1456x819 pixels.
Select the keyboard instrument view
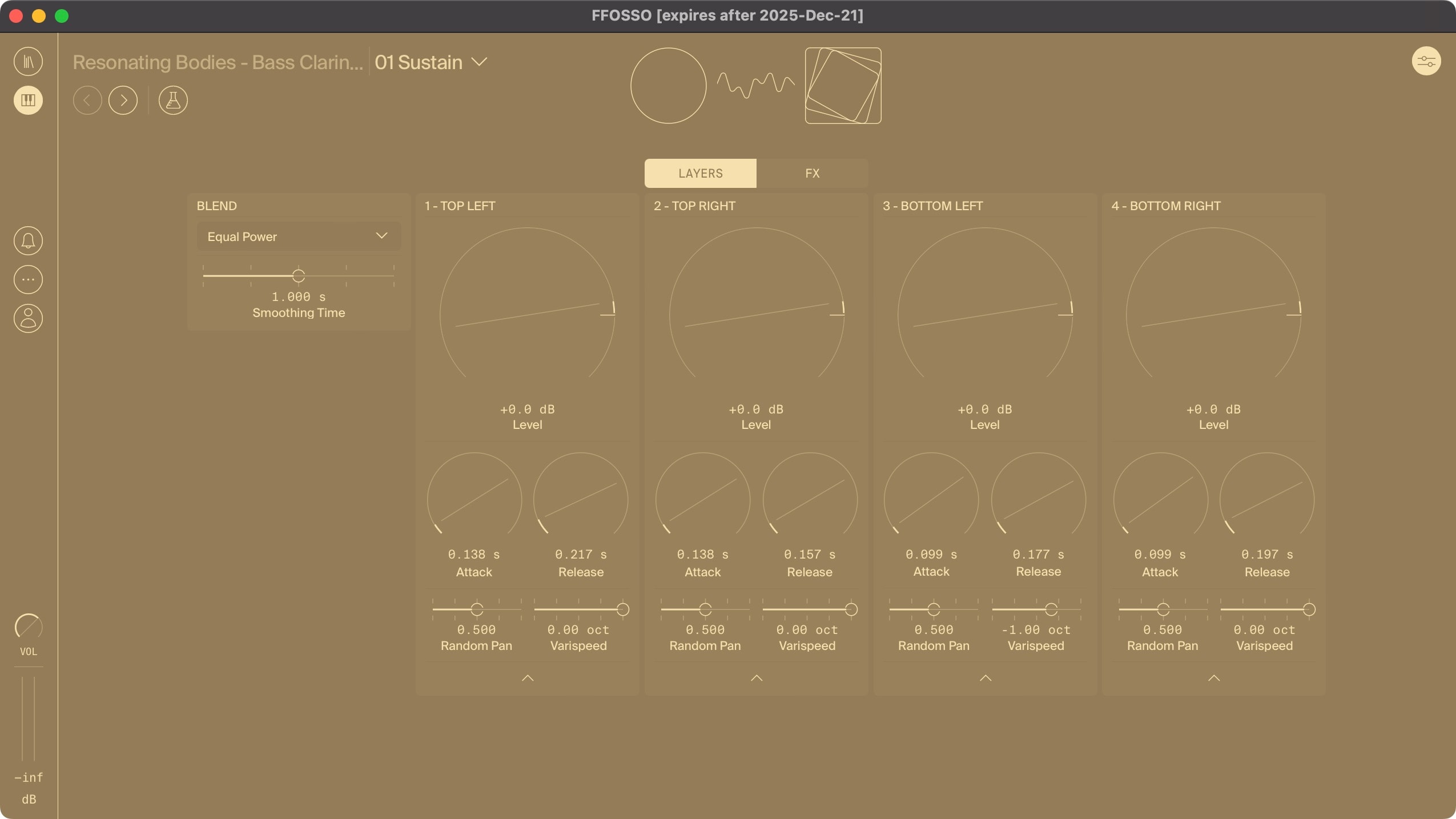28,101
